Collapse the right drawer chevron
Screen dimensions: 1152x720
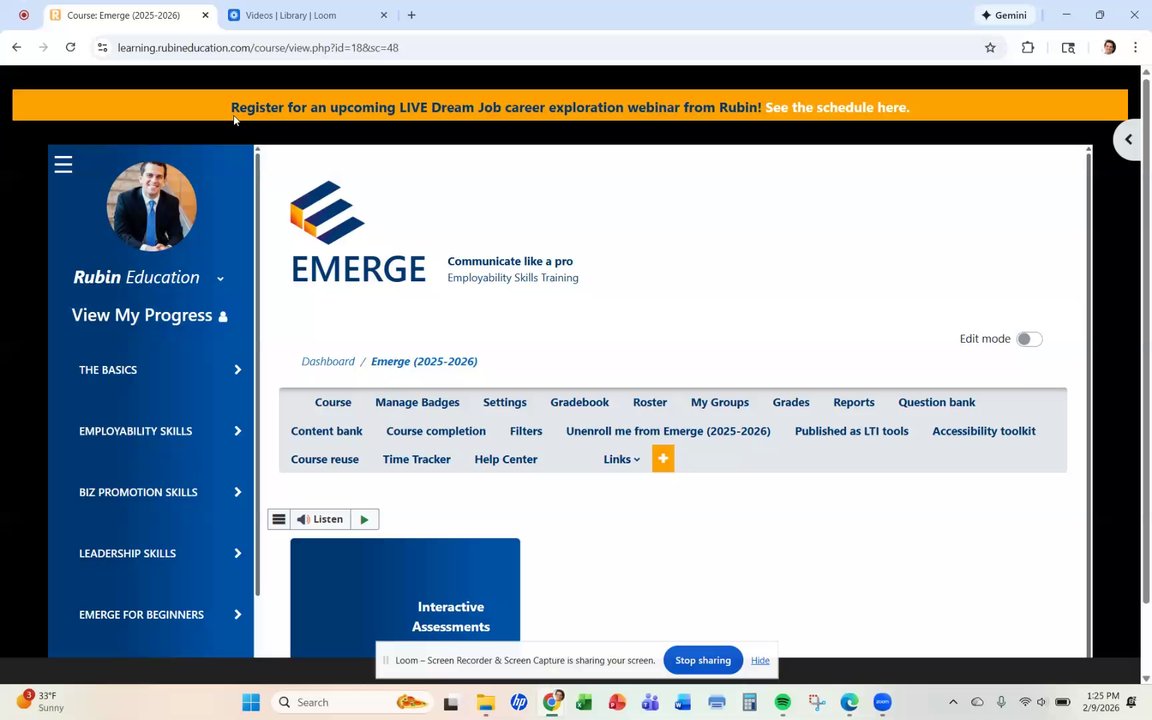pyautogui.click(x=1128, y=140)
